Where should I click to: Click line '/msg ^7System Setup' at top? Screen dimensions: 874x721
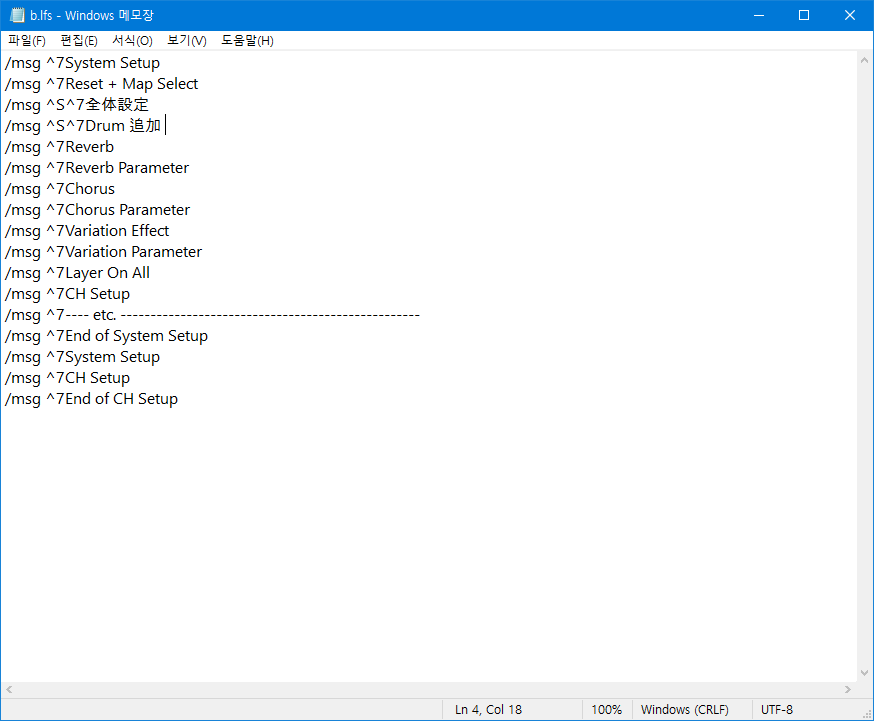pos(82,63)
